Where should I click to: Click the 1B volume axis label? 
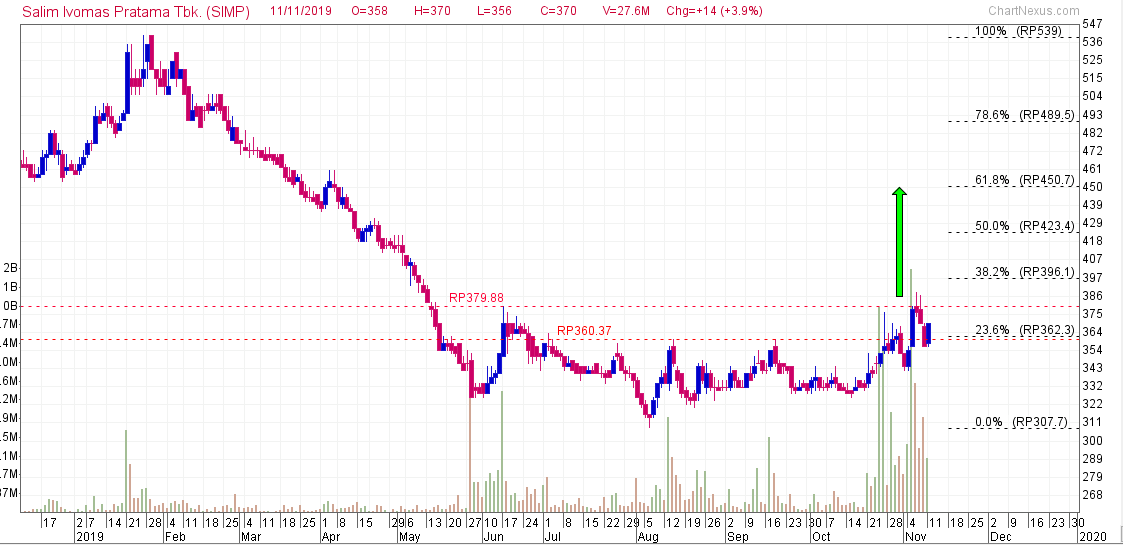pyautogui.click(x=9, y=287)
